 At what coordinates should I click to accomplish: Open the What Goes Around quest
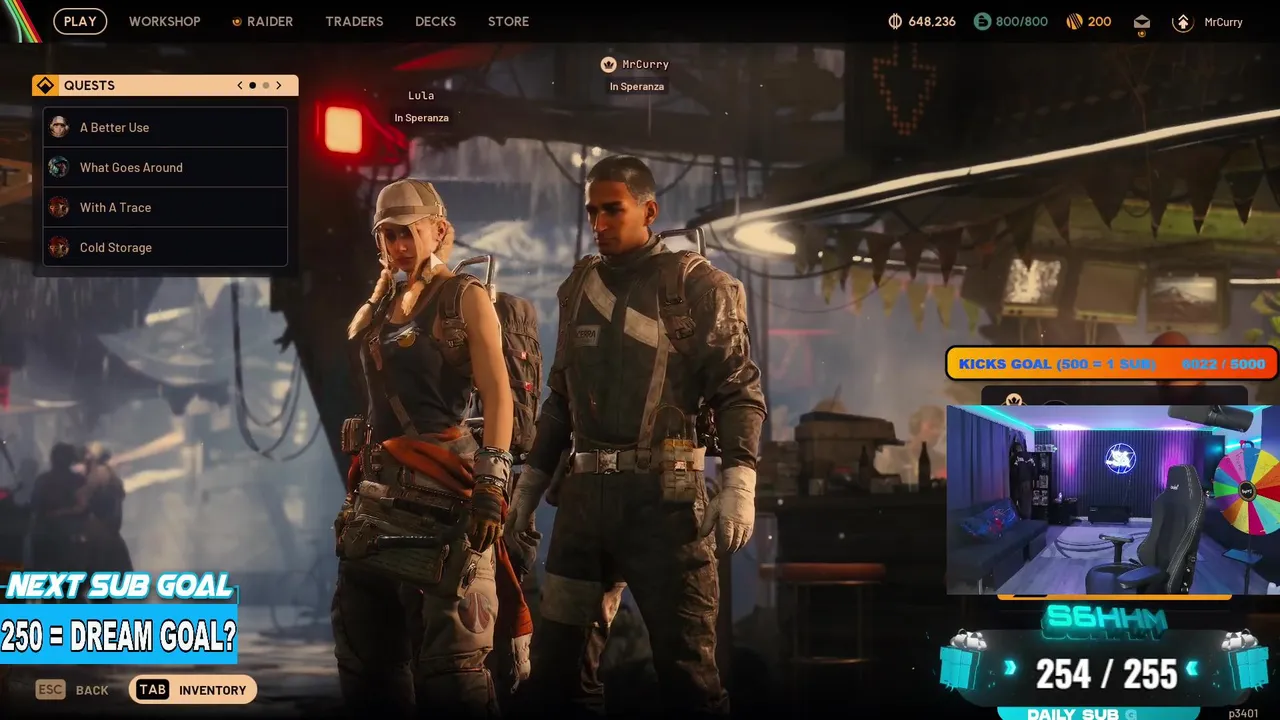(x=165, y=167)
